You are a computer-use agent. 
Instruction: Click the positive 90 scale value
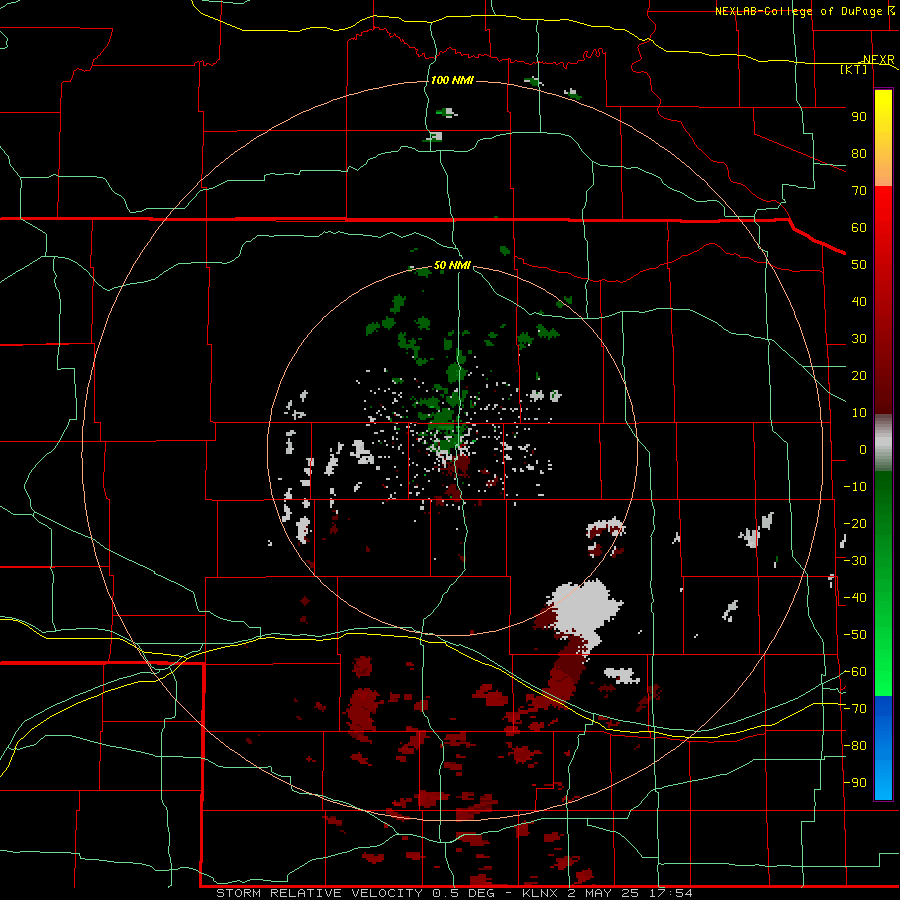tap(859, 117)
